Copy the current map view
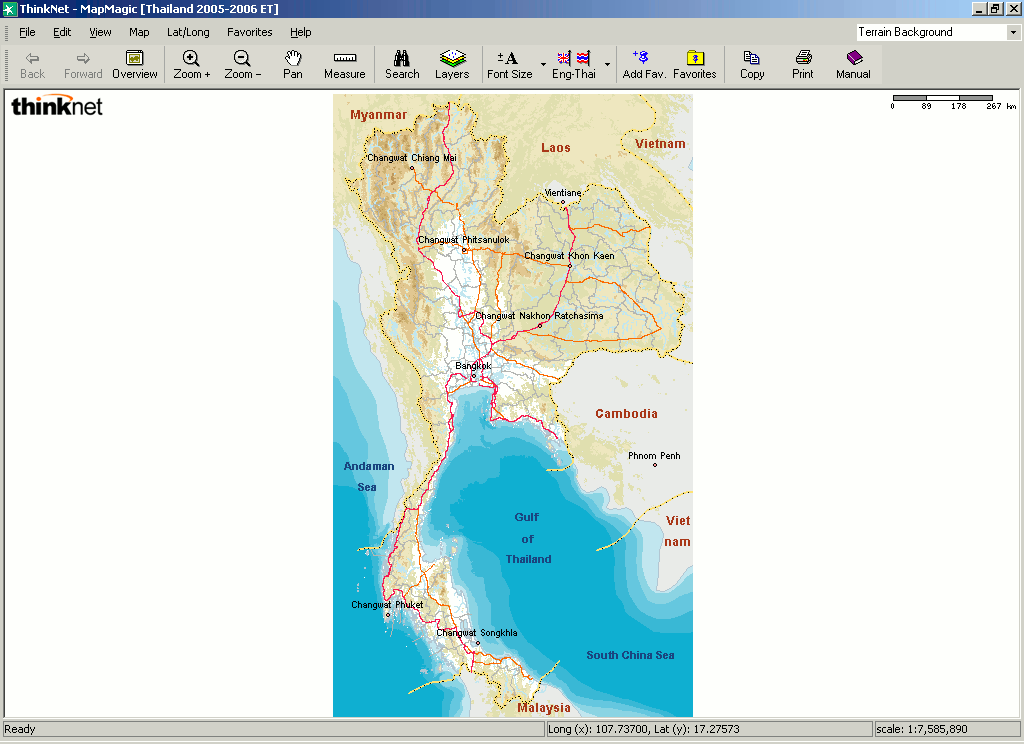 [x=752, y=64]
